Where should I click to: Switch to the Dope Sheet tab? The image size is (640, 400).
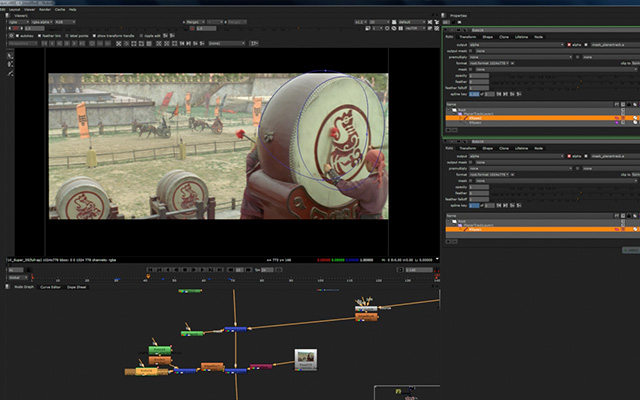76,287
